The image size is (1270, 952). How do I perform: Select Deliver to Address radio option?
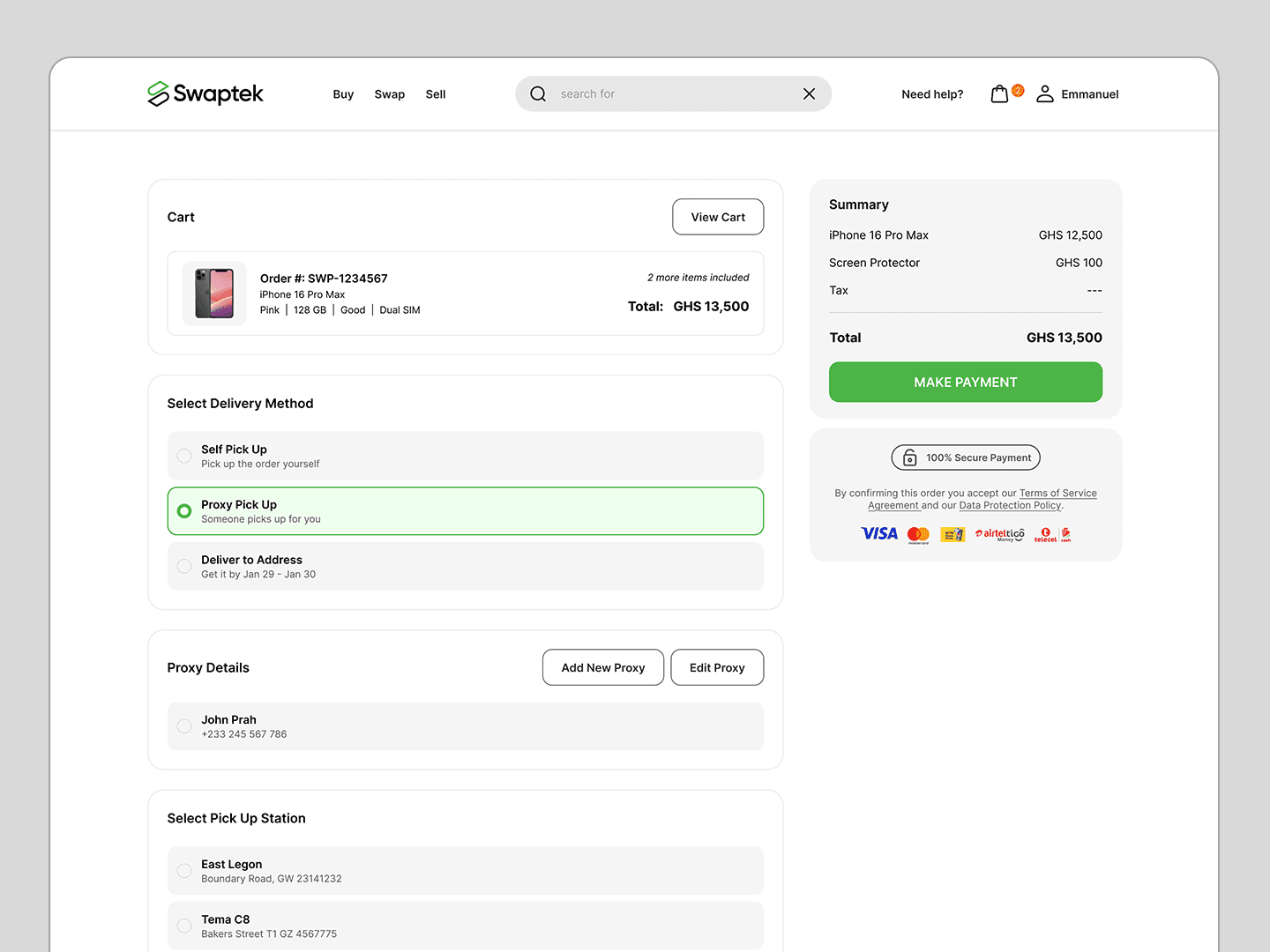(x=466, y=566)
